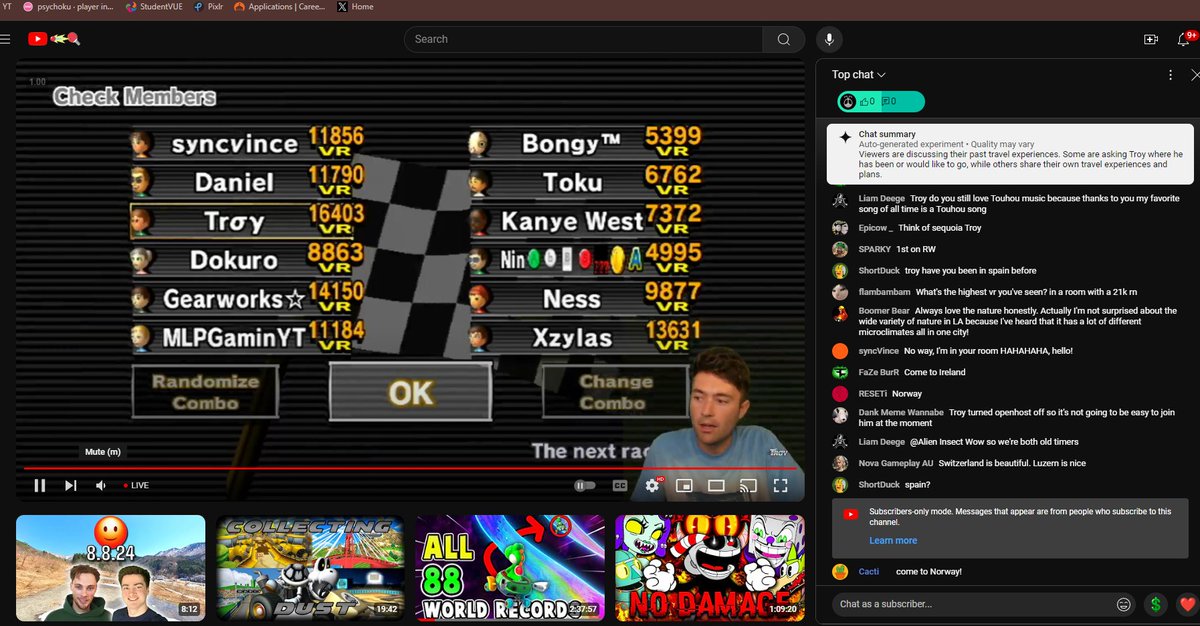Mute the video volume
Screen dimensions: 1200x626
(101, 485)
